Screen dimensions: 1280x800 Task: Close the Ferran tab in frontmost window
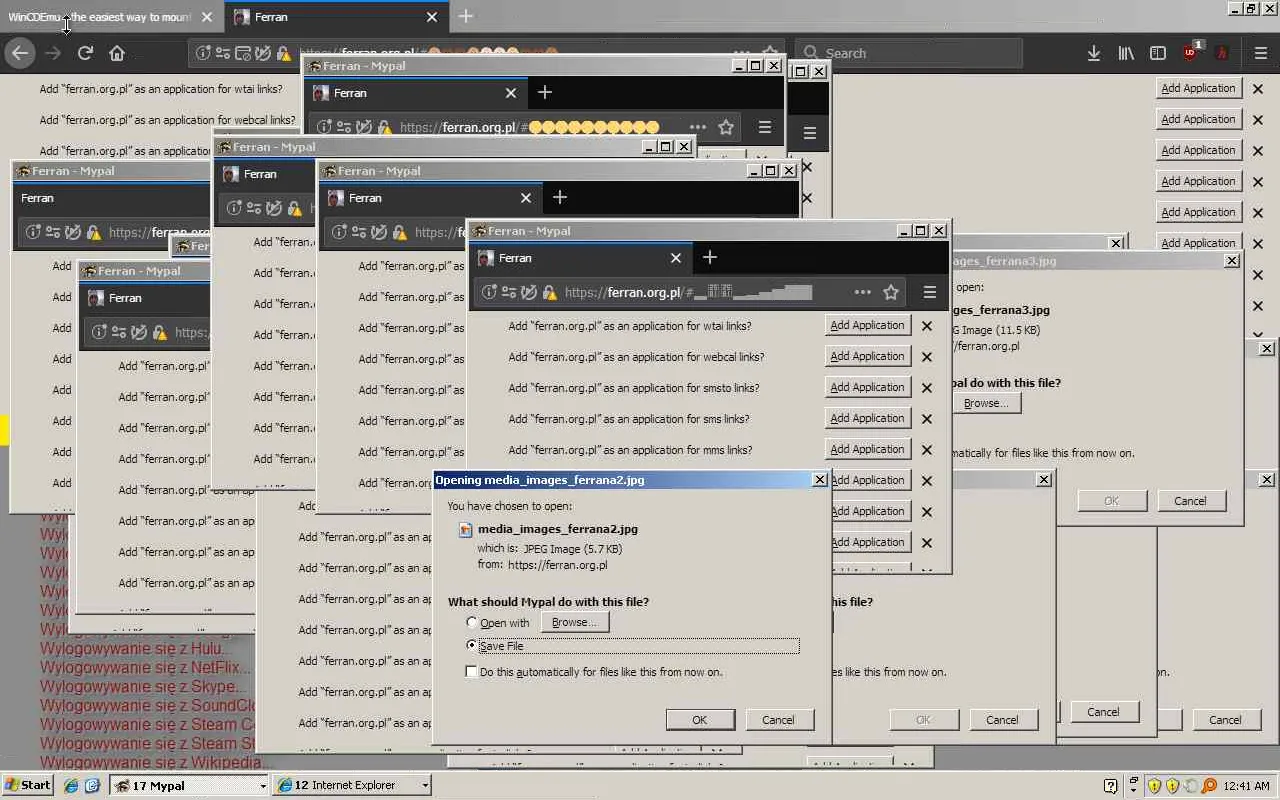coord(676,258)
